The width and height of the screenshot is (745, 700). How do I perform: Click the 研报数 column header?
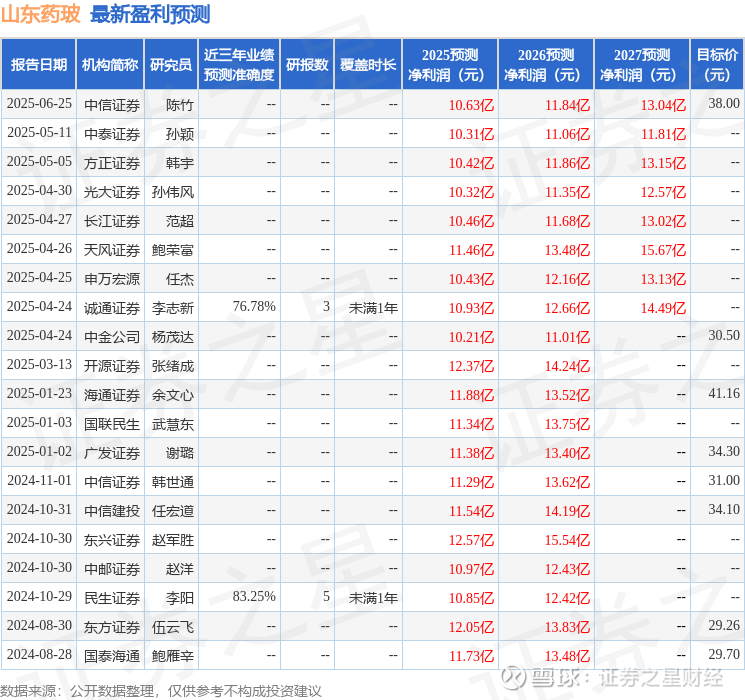307,65
